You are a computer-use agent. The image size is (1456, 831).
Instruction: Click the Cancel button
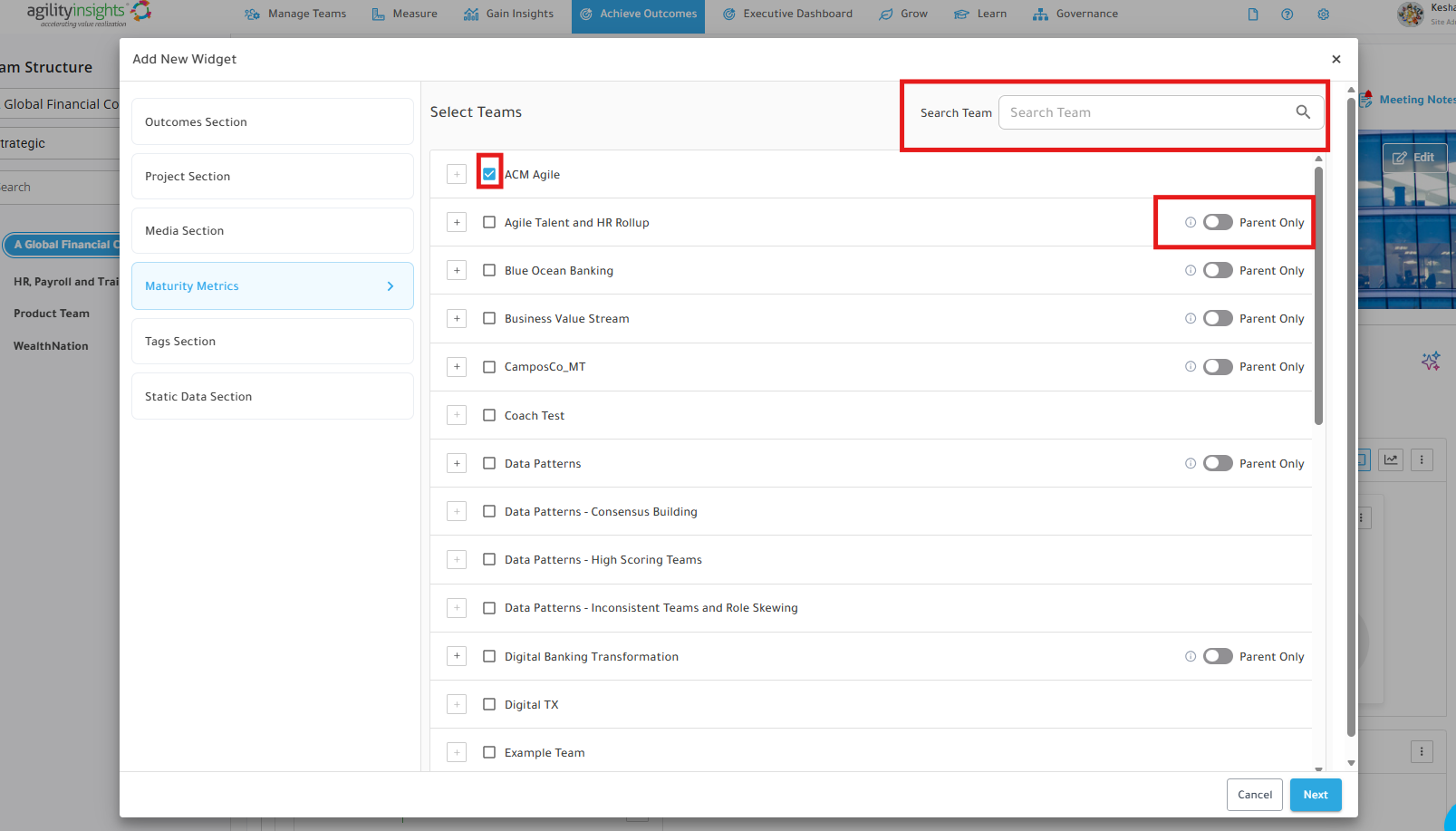coord(1255,795)
